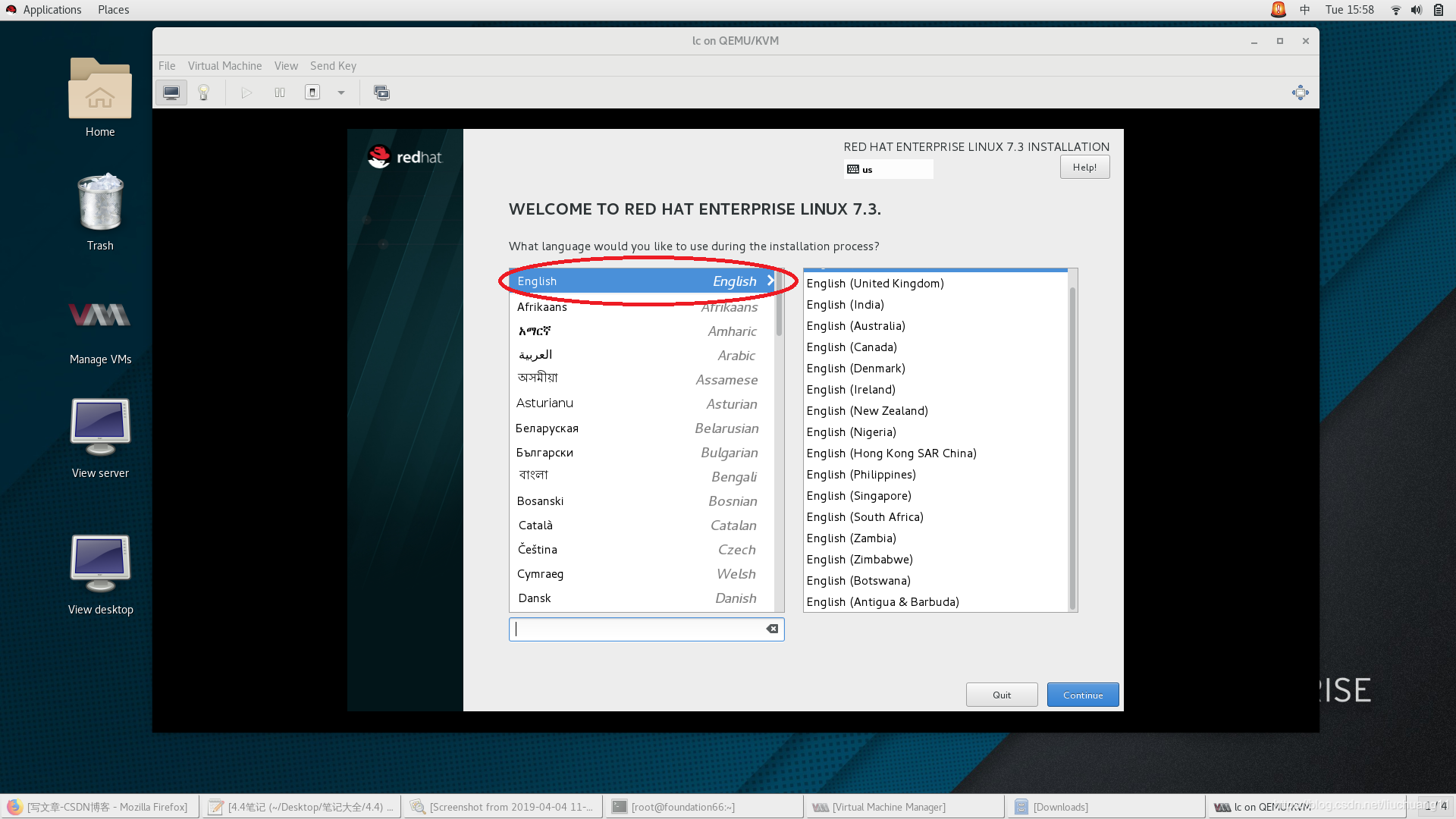
Task: Open volume control in top bar
Action: point(1416,10)
